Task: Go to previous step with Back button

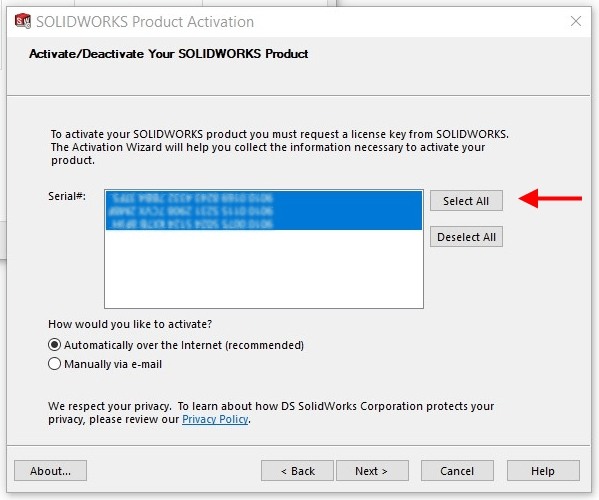Action: 297,471
